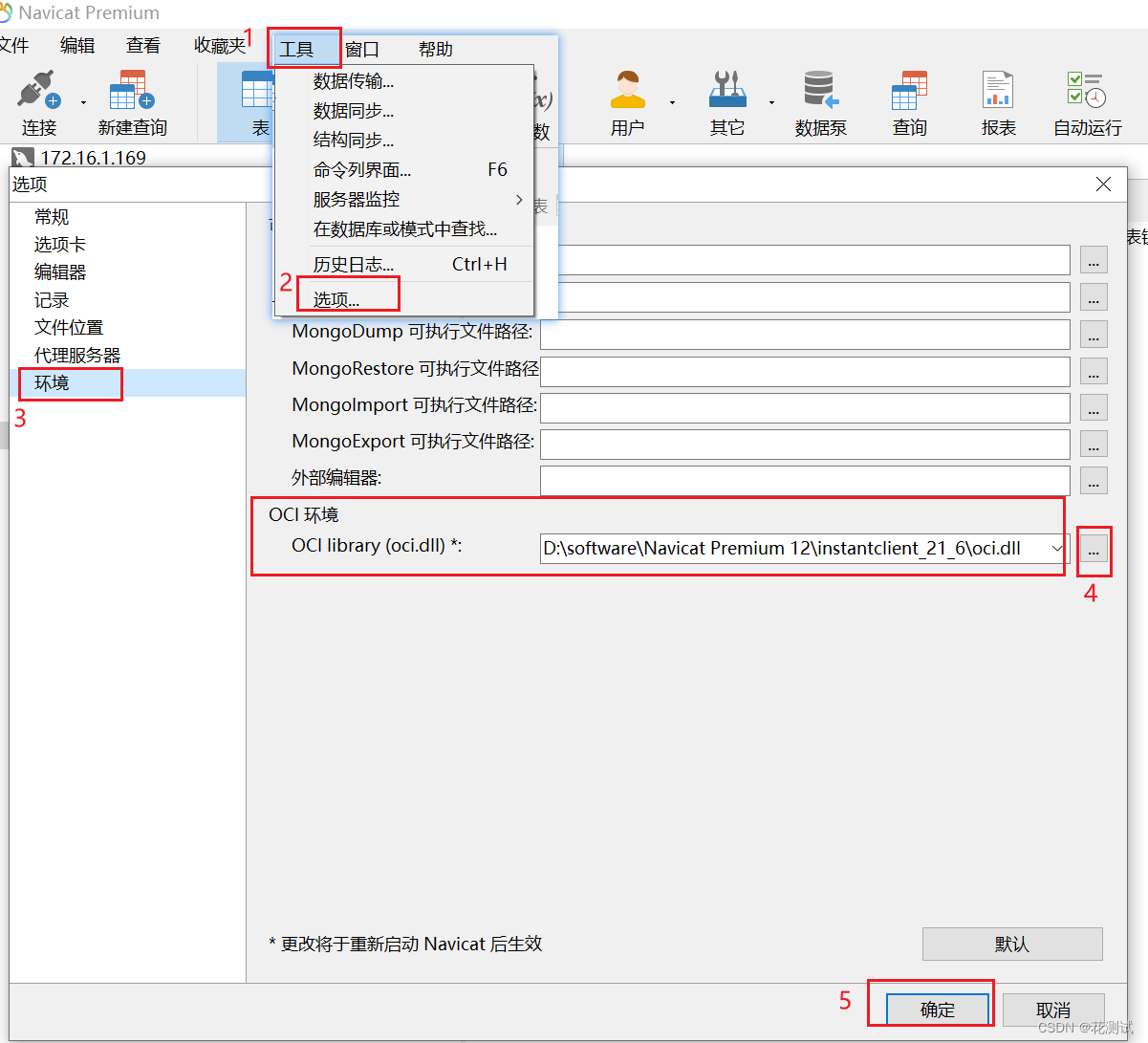
Task: Open the OCI library path dropdown
Action: point(1057,549)
